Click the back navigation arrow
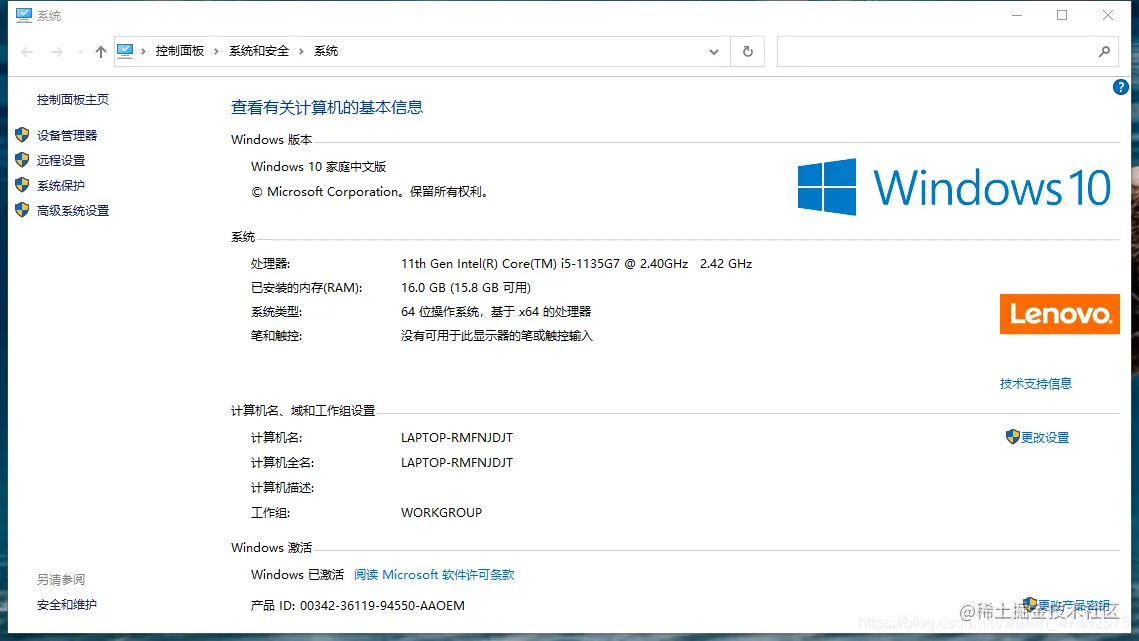Viewport: 1139px width, 641px height. [x=27, y=52]
